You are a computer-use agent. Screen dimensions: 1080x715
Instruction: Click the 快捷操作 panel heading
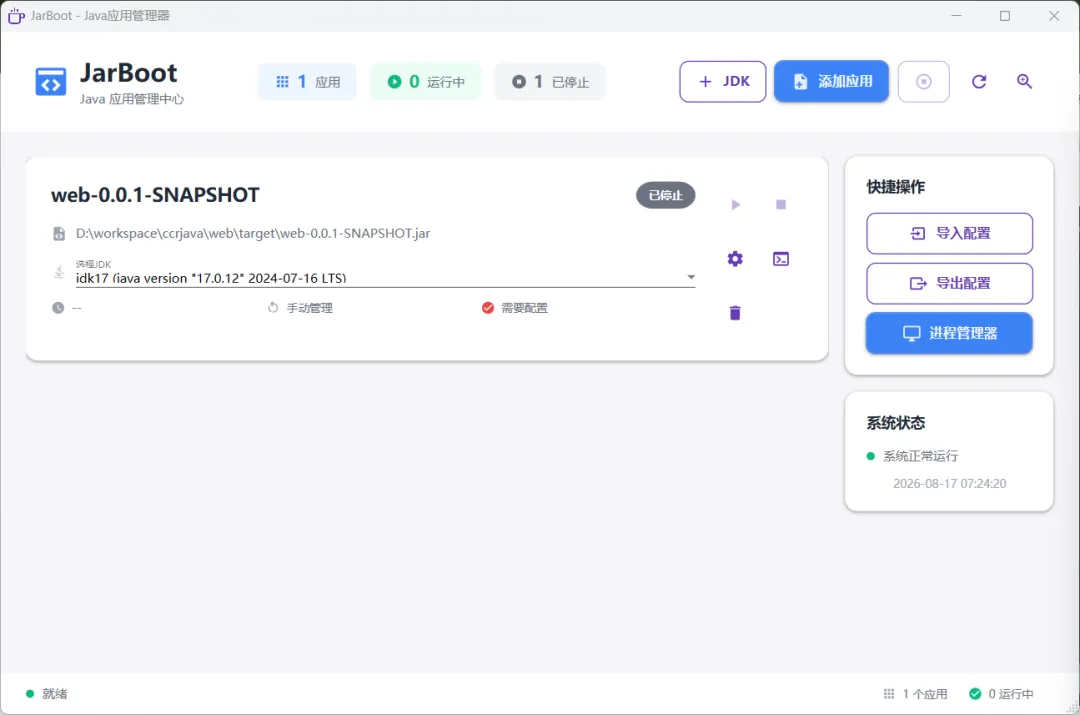(x=895, y=187)
